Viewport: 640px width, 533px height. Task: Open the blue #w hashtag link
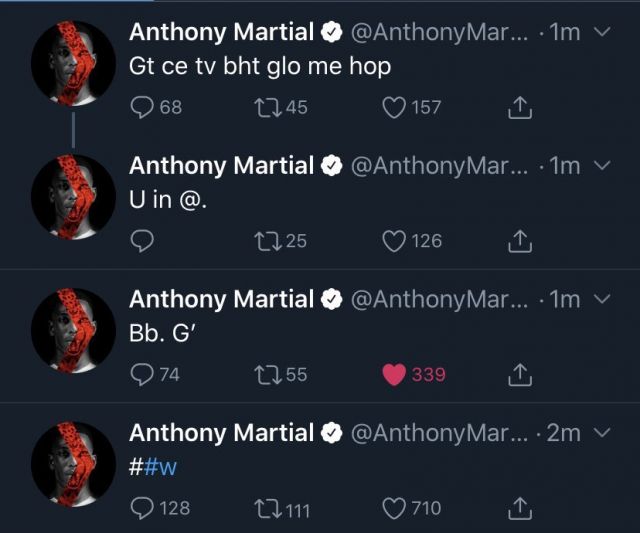160,467
